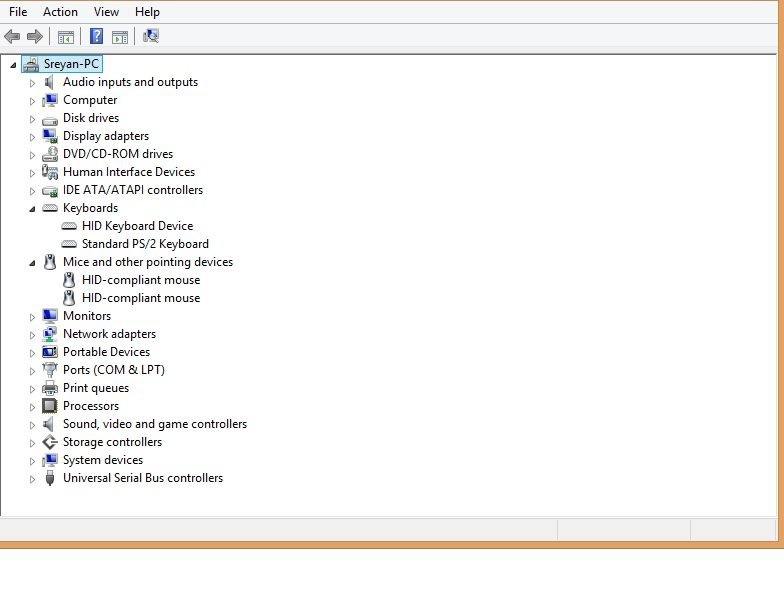784x614 pixels.
Task: Select the Standard PS/2 Keyboard entry
Action: tap(145, 244)
